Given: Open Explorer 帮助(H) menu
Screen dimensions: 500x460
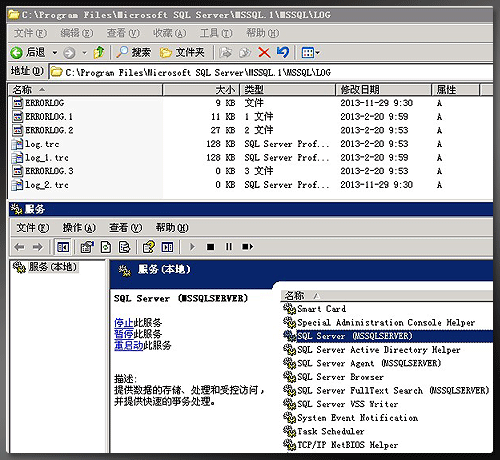Looking at the screenshot, I should click(x=262, y=33).
